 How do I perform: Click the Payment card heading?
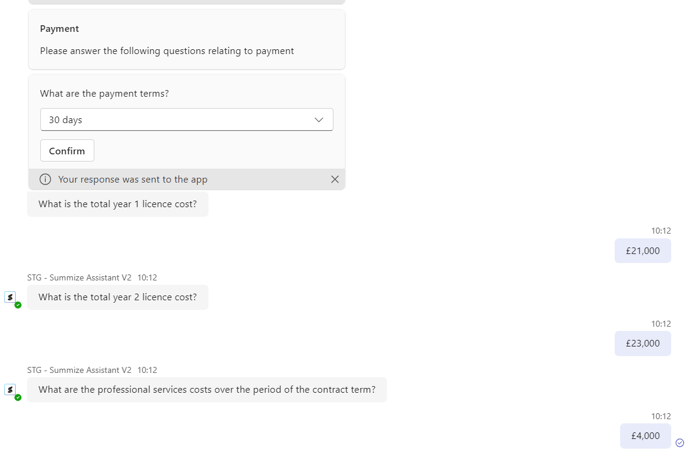tap(60, 29)
